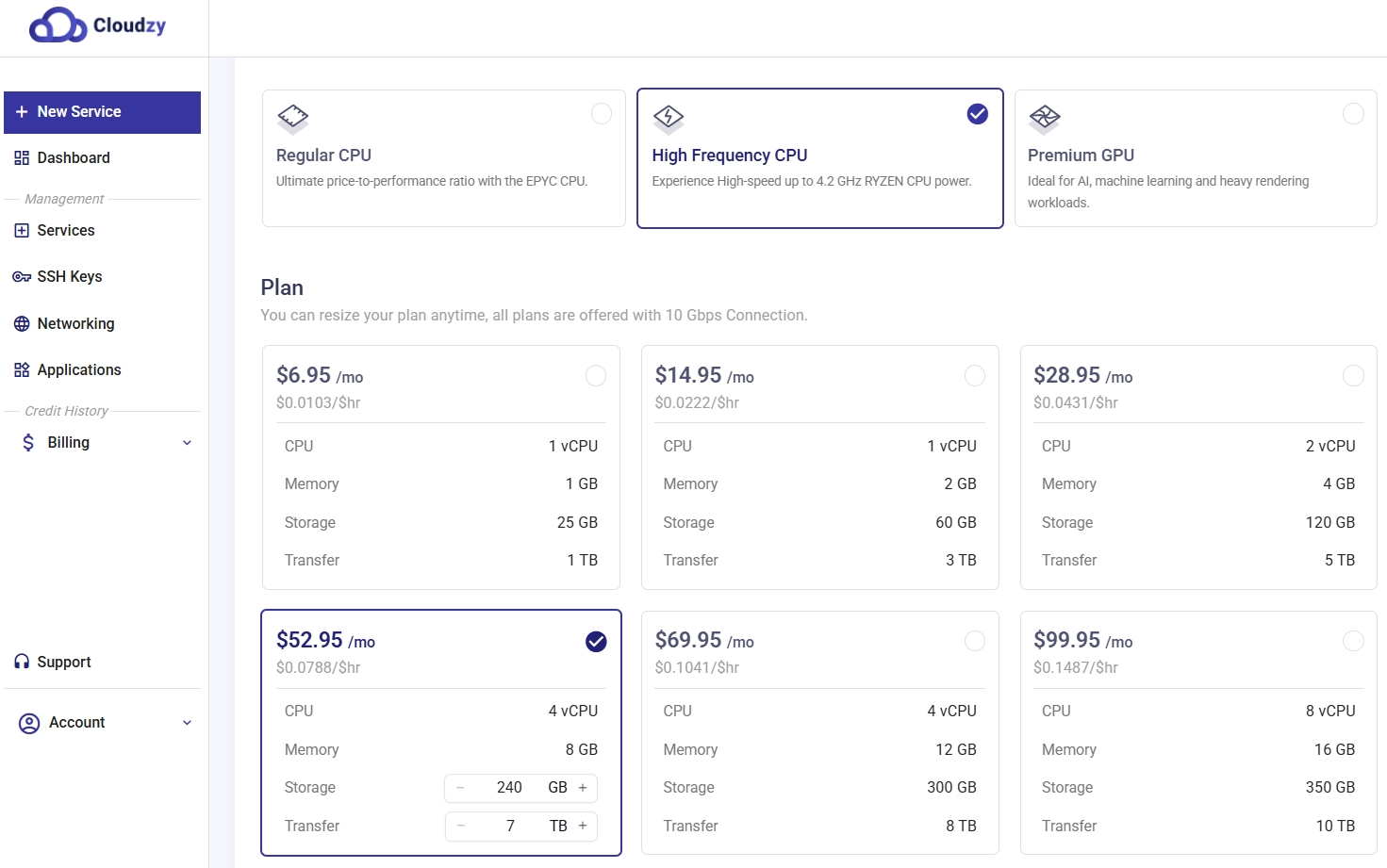The width and height of the screenshot is (1387, 868).
Task: Decrease Transfer with the minus stepper
Action: pos(460,827)
